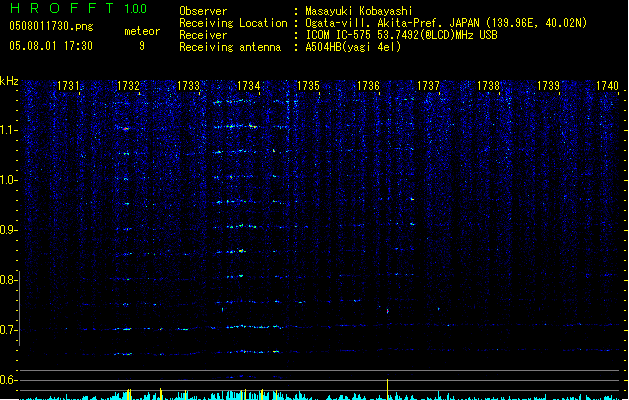Click the 1733 time axis marker
The image size is (629, 400).
pos(189,86)
